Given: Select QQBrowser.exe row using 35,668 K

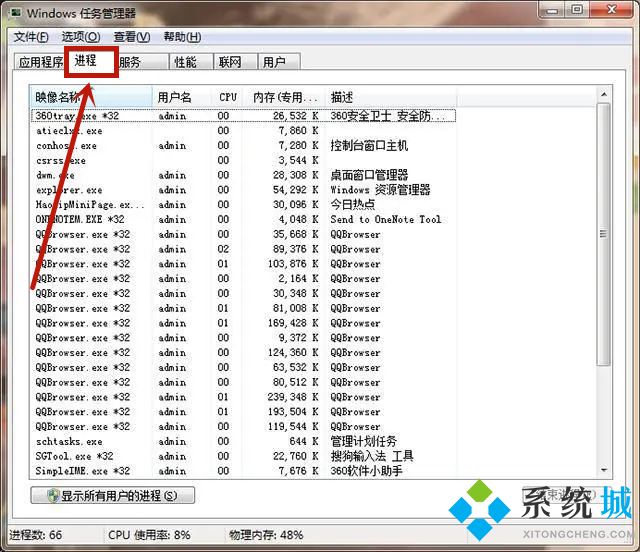Looking at the screenshot, I should click(x=243, y=234).
